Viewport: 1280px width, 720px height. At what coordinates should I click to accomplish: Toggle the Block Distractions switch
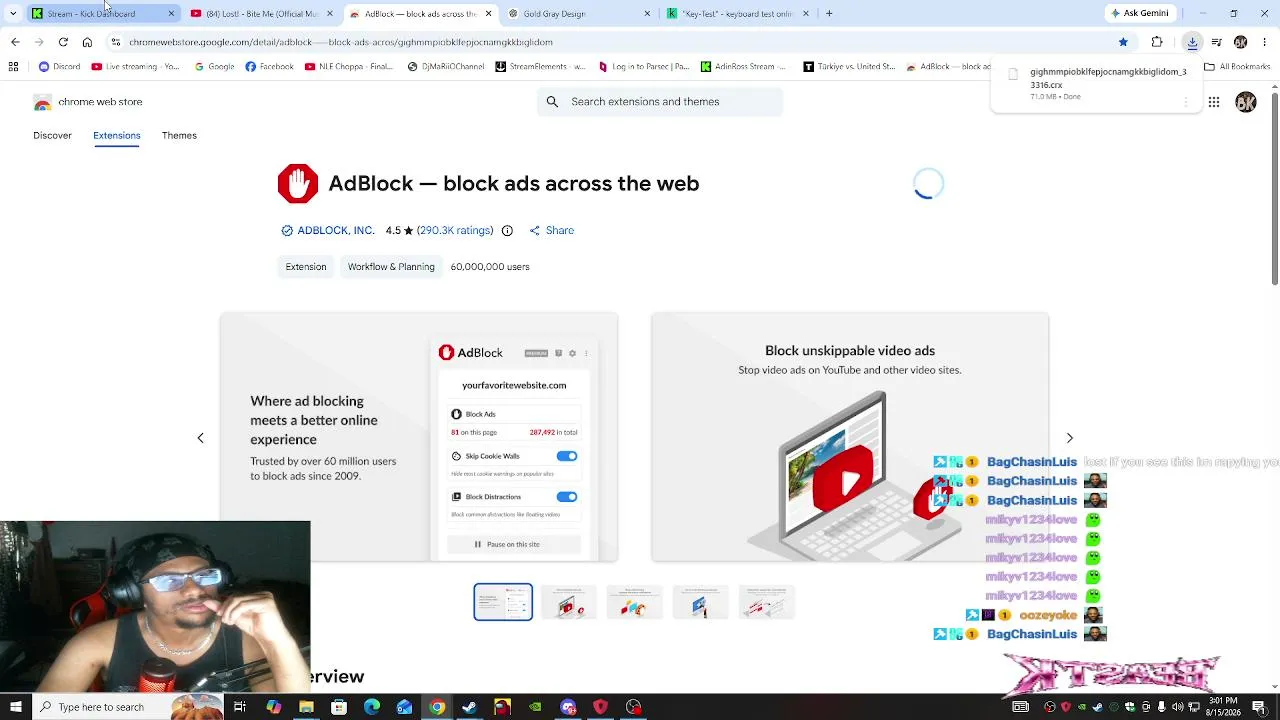pyautogui.click(x=567, y=497)
